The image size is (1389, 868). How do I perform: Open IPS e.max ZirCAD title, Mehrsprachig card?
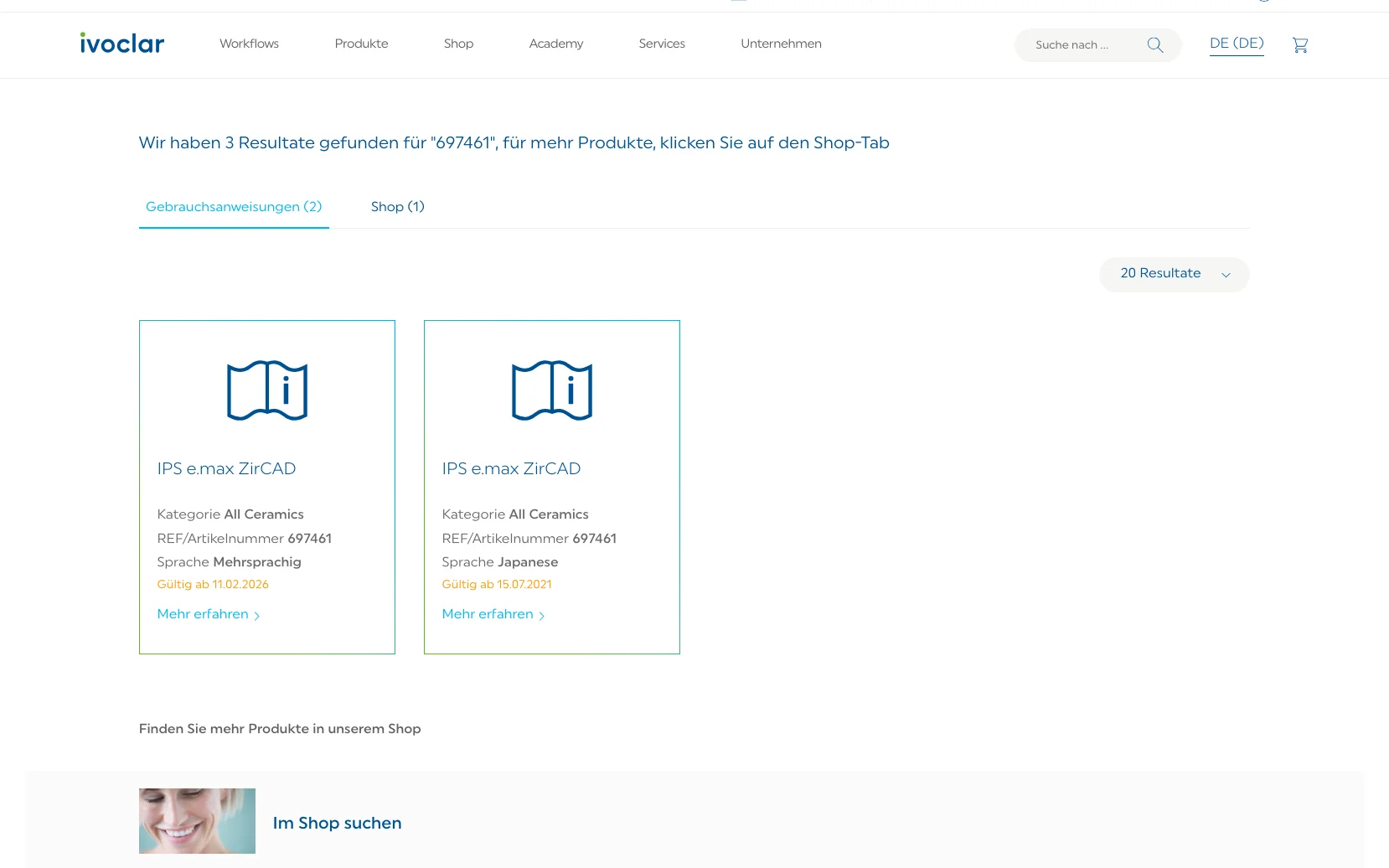click(226, 468)
